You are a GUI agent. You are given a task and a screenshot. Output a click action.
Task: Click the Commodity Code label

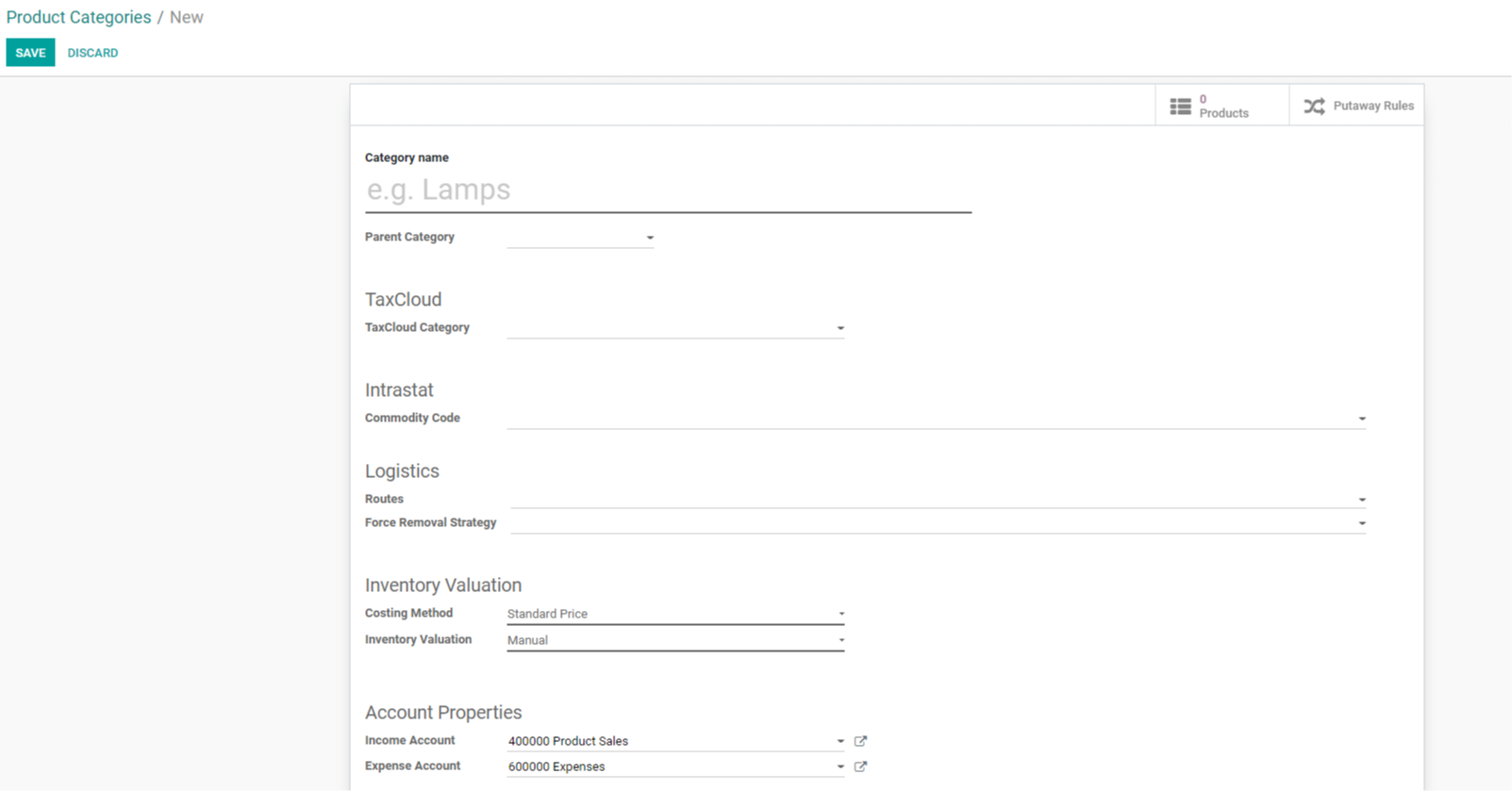tap(412, 418)
